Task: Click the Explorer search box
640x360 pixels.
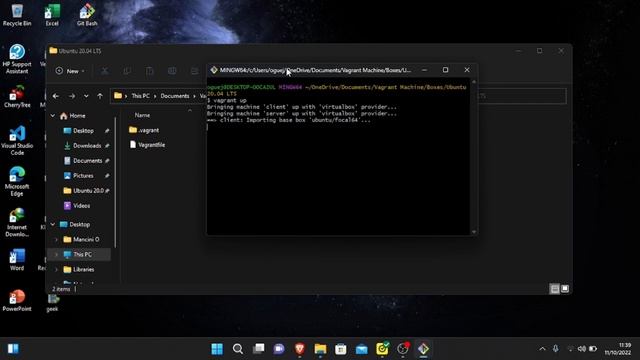Action: (522, 96)
